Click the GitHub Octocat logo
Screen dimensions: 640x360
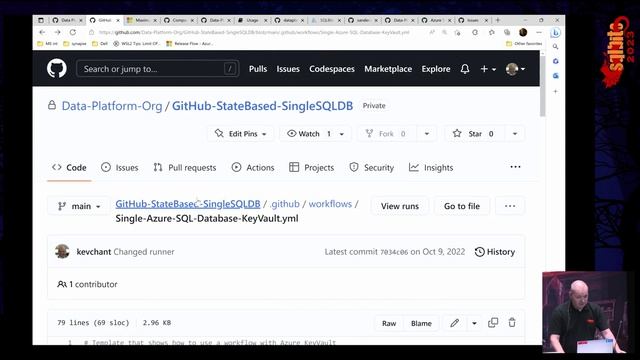[57, 68]
